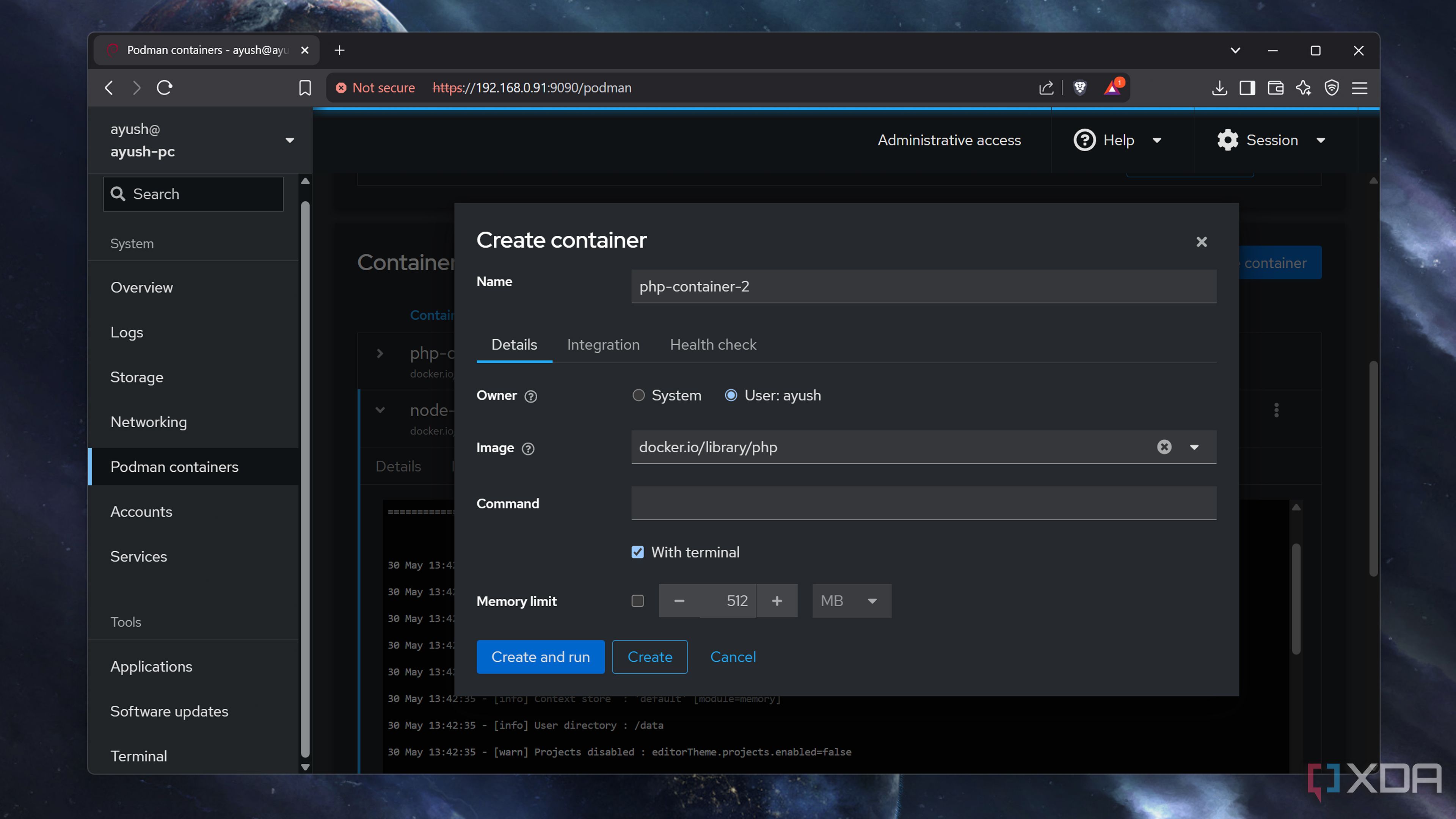Click the browser forward arrow
The image size is (1456, 819).
click(x=136, y=88)
